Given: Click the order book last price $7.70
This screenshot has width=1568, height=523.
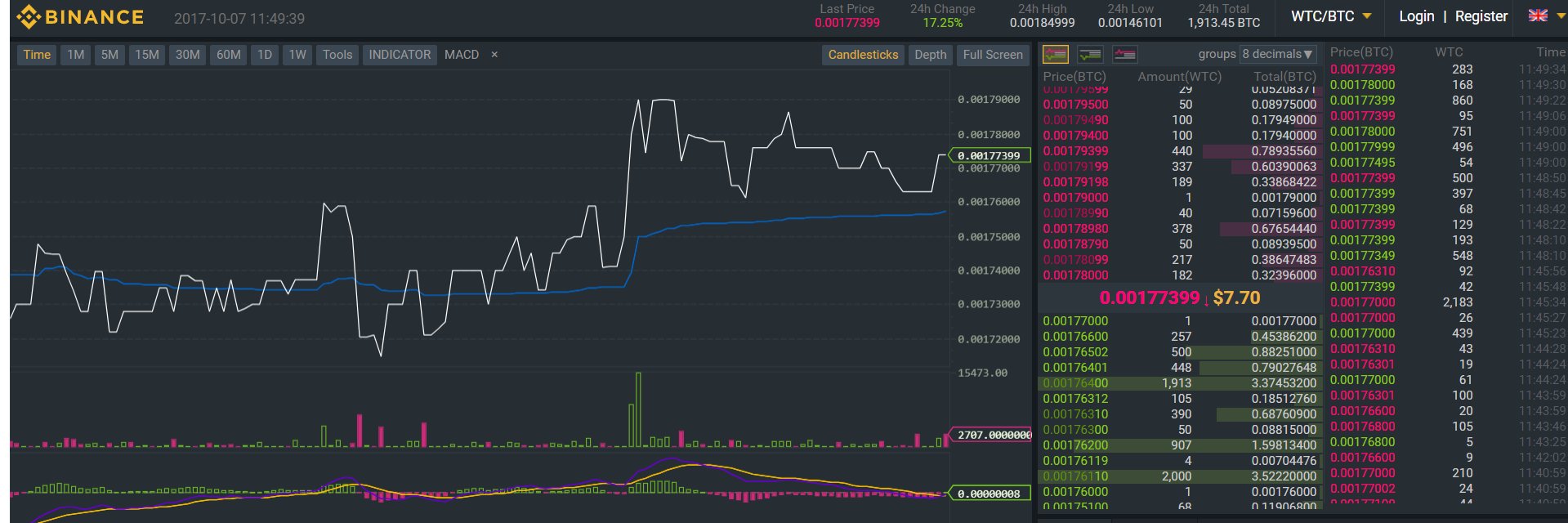Looking at the screenshot, I should click(x=1236, y=298).
